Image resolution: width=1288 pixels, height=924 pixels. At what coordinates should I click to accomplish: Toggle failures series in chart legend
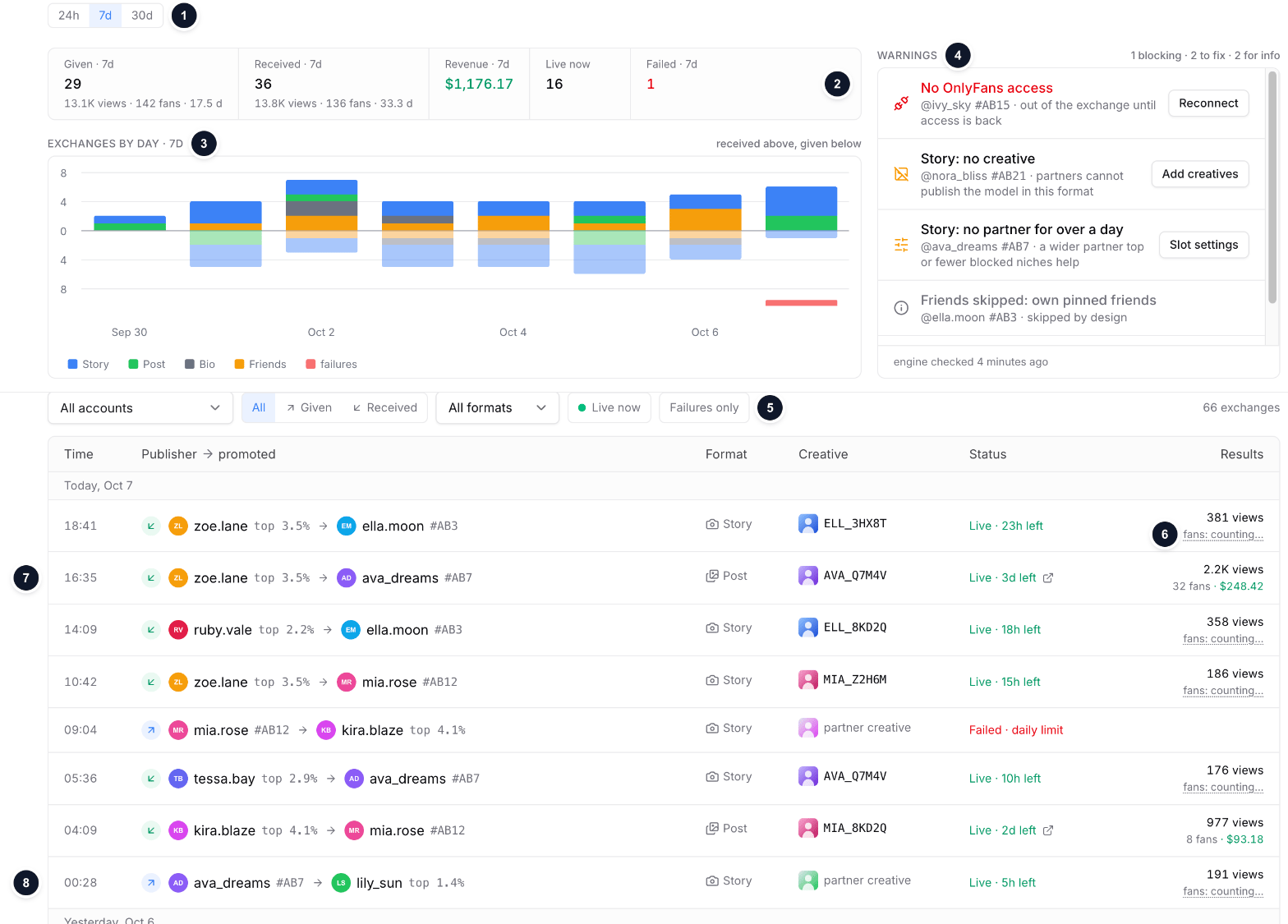coord(331,365)
